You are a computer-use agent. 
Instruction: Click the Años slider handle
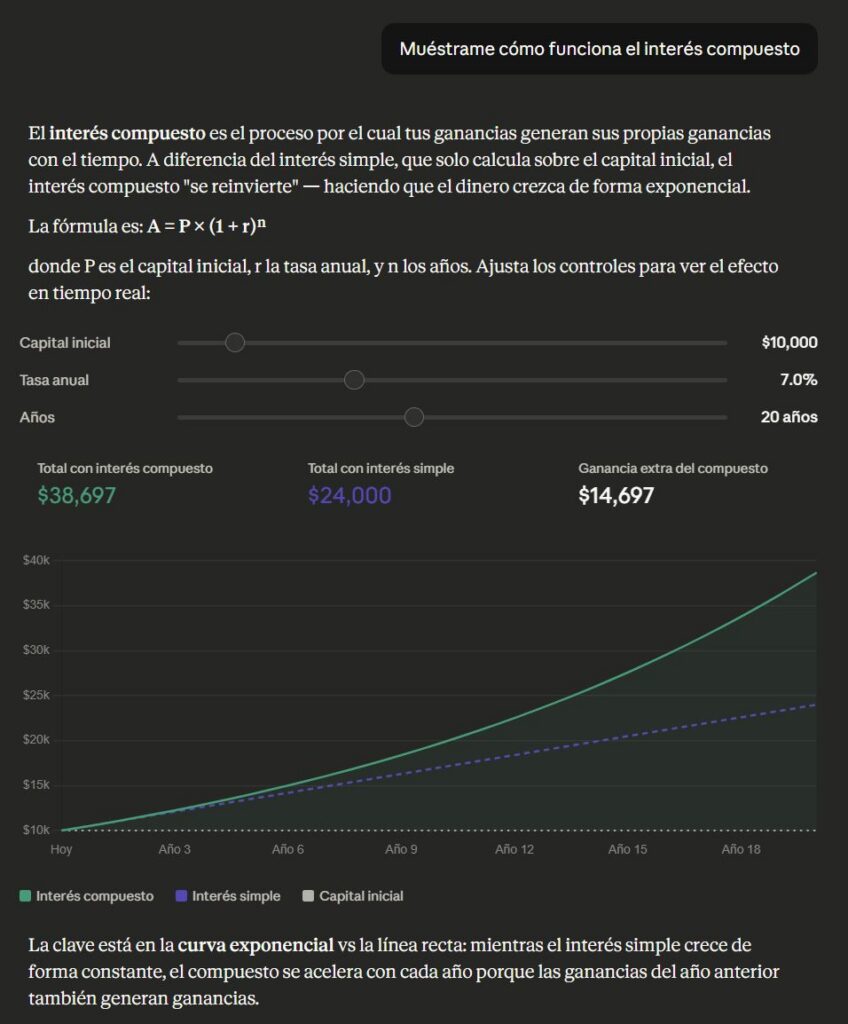414,417
